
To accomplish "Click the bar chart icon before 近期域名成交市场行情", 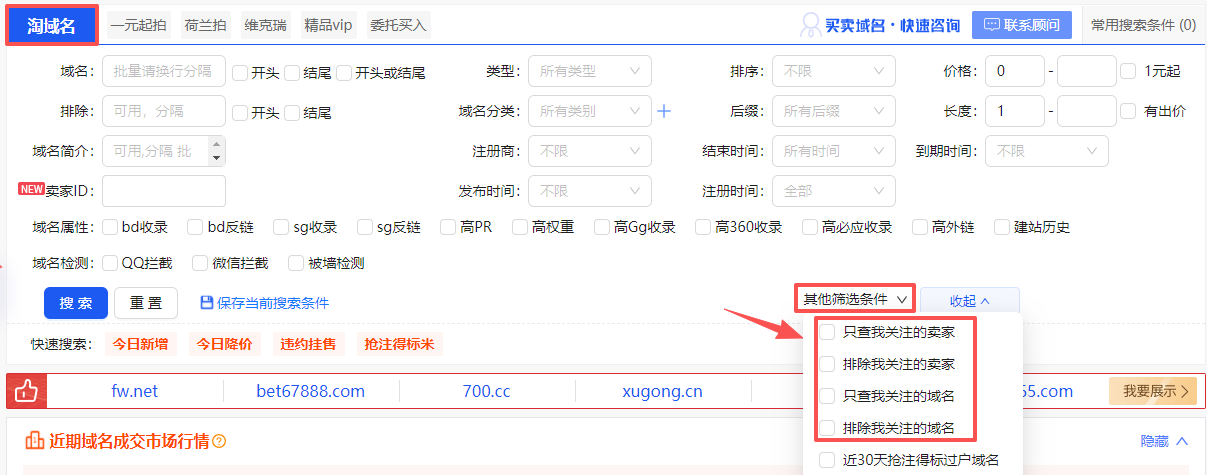I will click(x=35, y=441).
